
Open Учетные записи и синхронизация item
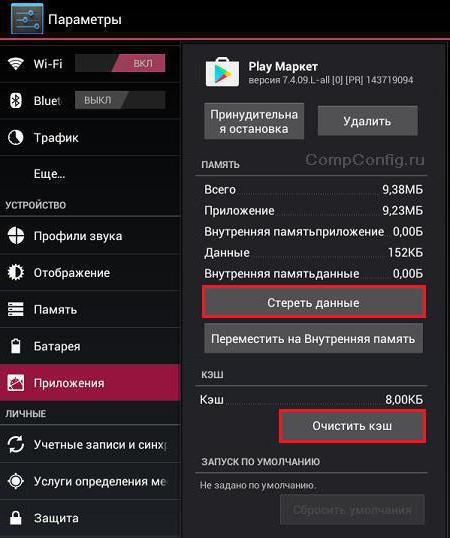click(x=90, y=444)
